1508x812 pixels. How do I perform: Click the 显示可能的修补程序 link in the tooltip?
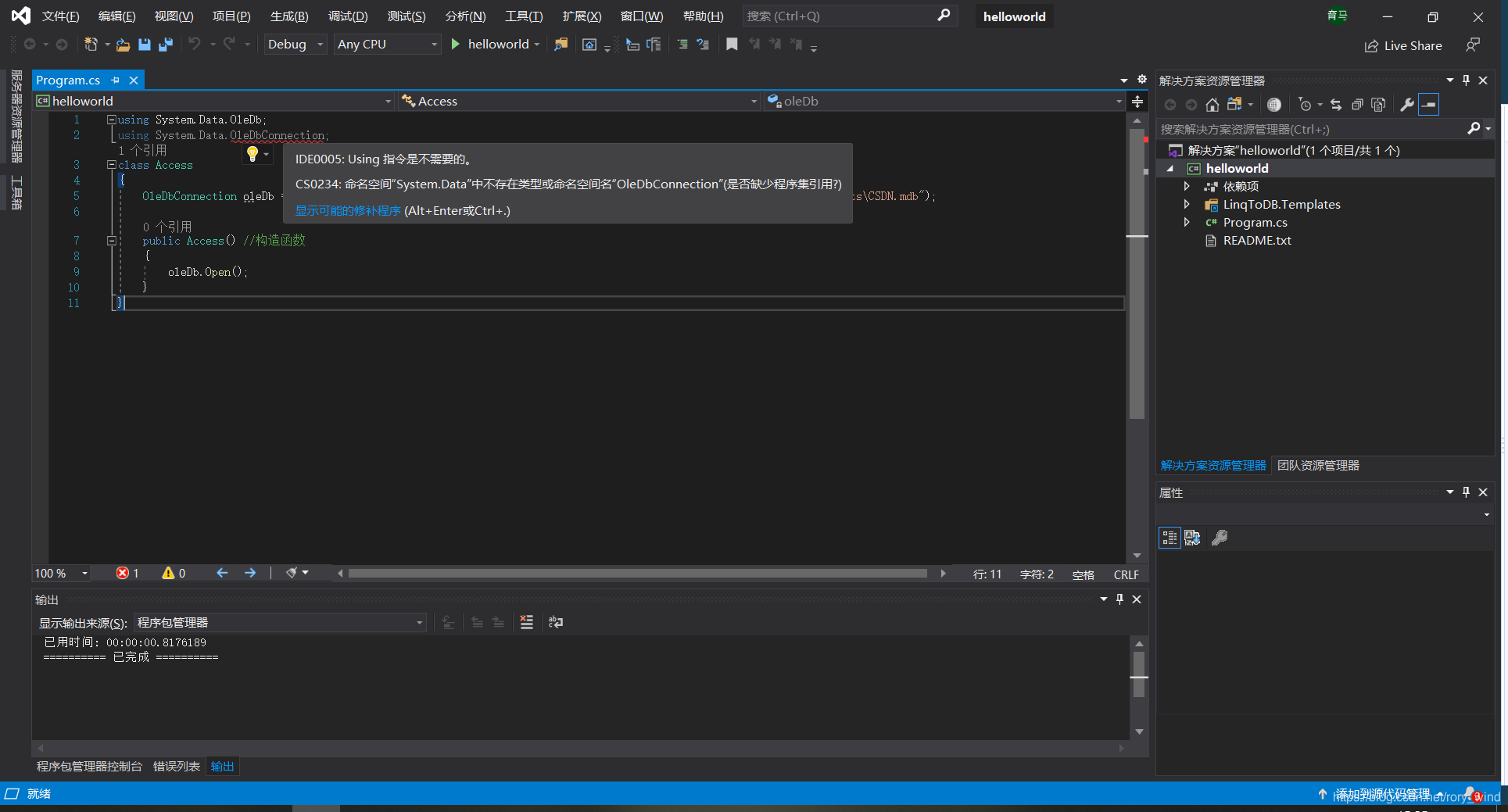tap(348, 210)
